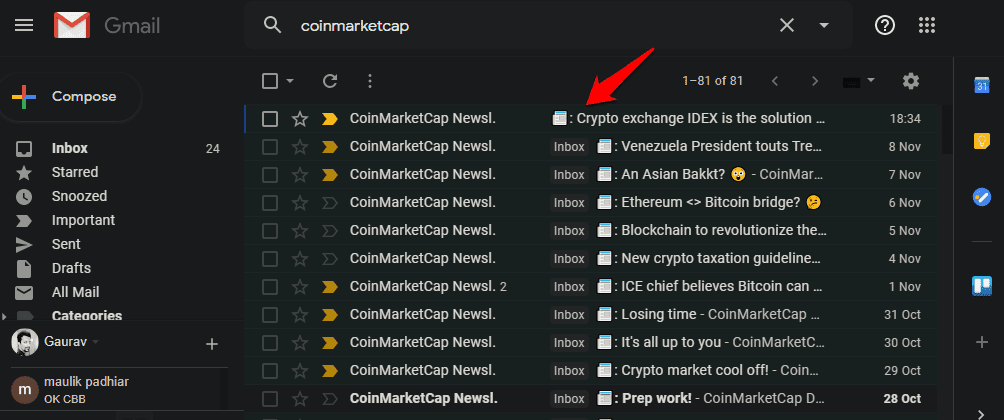Show search options dropdown arrow
Screen dimensions: 1004x420
pyautogui.click(x=824, y=25)
